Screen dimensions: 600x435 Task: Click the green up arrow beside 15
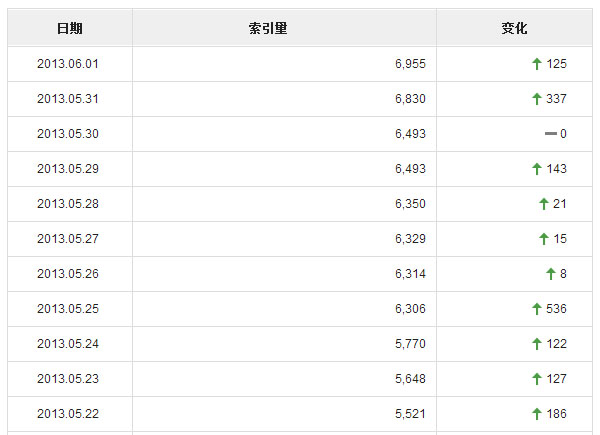(544, 239)
